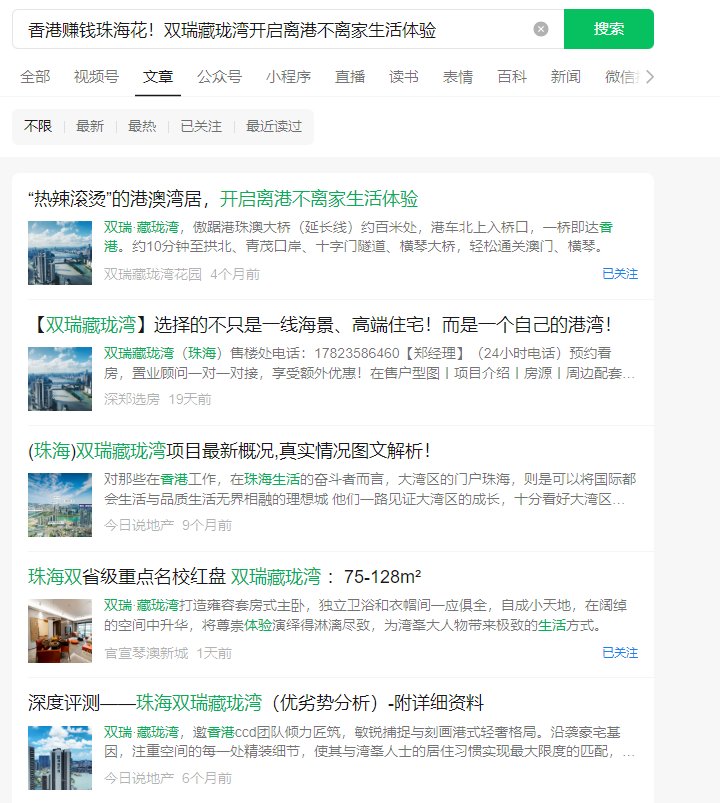Switch to the 直播 tab
This screenshot has width=720, height=803.
pyautogui.click(x=350, y=77)
